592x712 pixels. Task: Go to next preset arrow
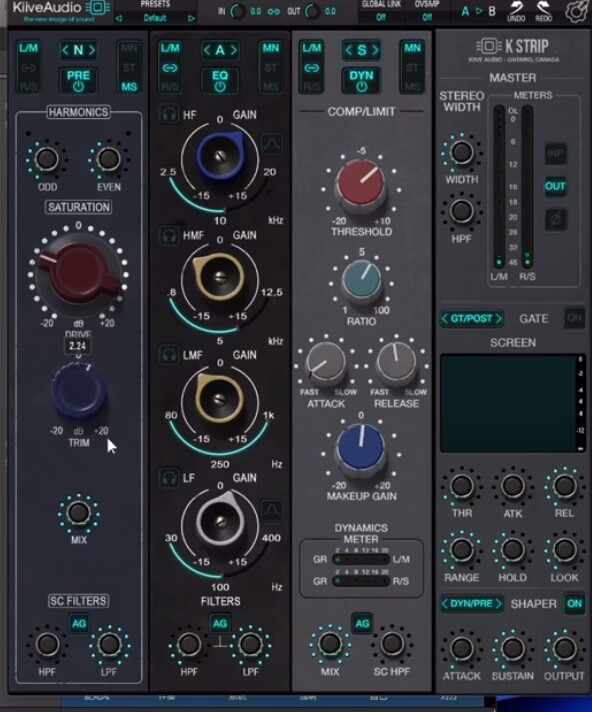(191, 19)
